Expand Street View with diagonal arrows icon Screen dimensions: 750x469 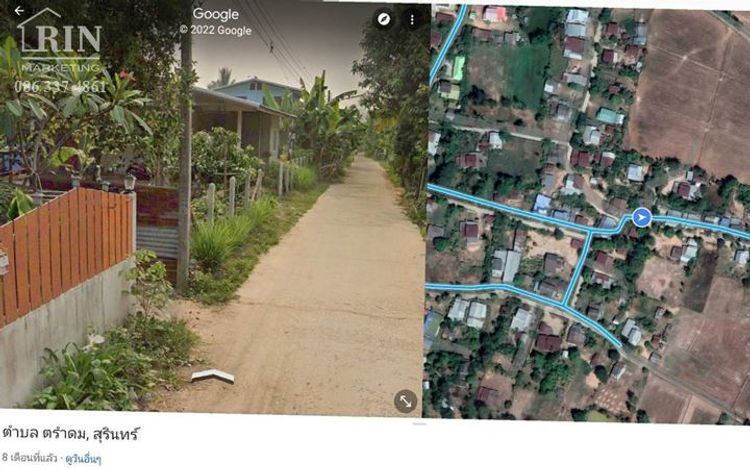tap(405, 401)
